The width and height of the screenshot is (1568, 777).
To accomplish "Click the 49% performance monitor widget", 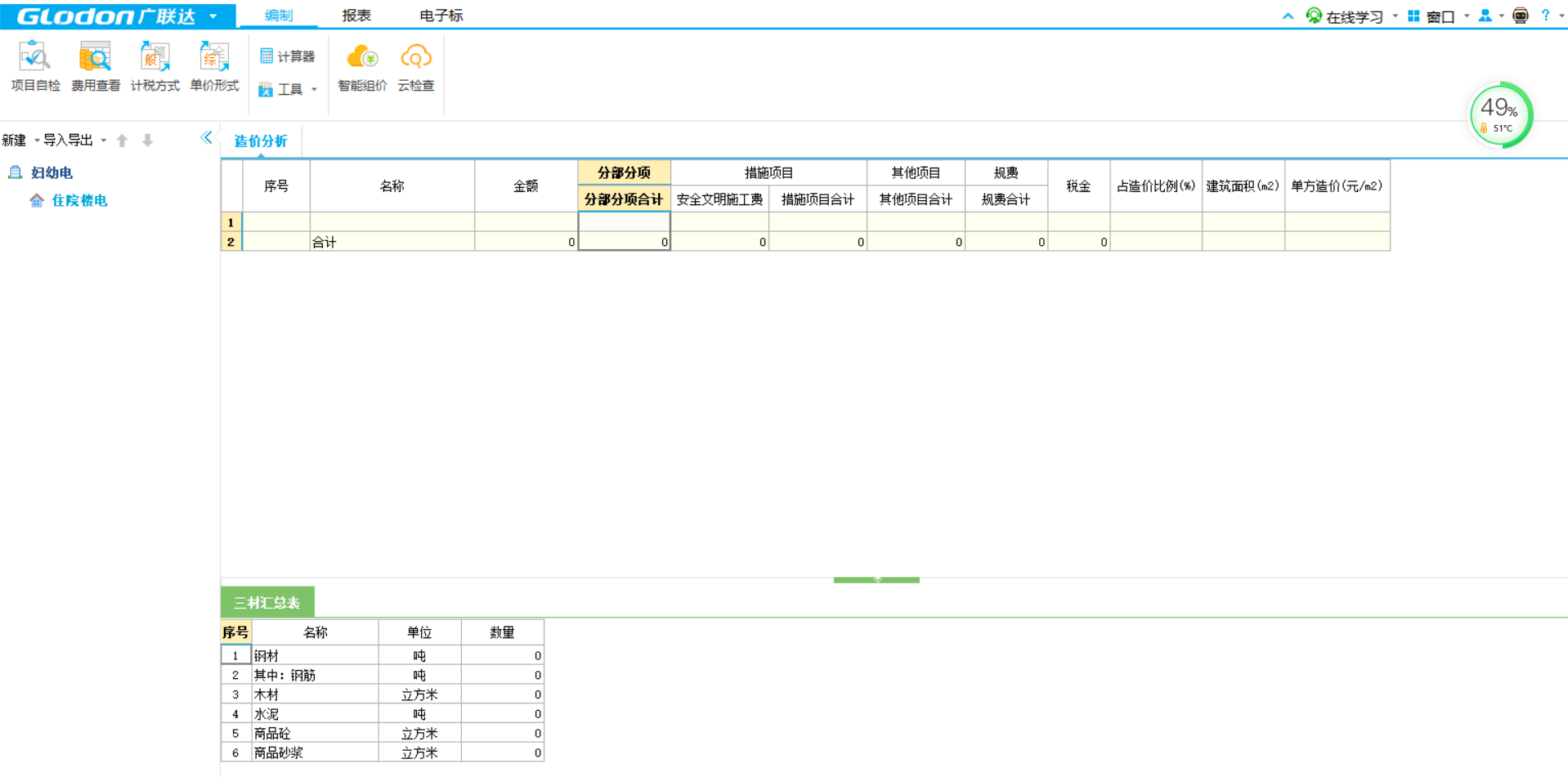I will [1501, 115].
